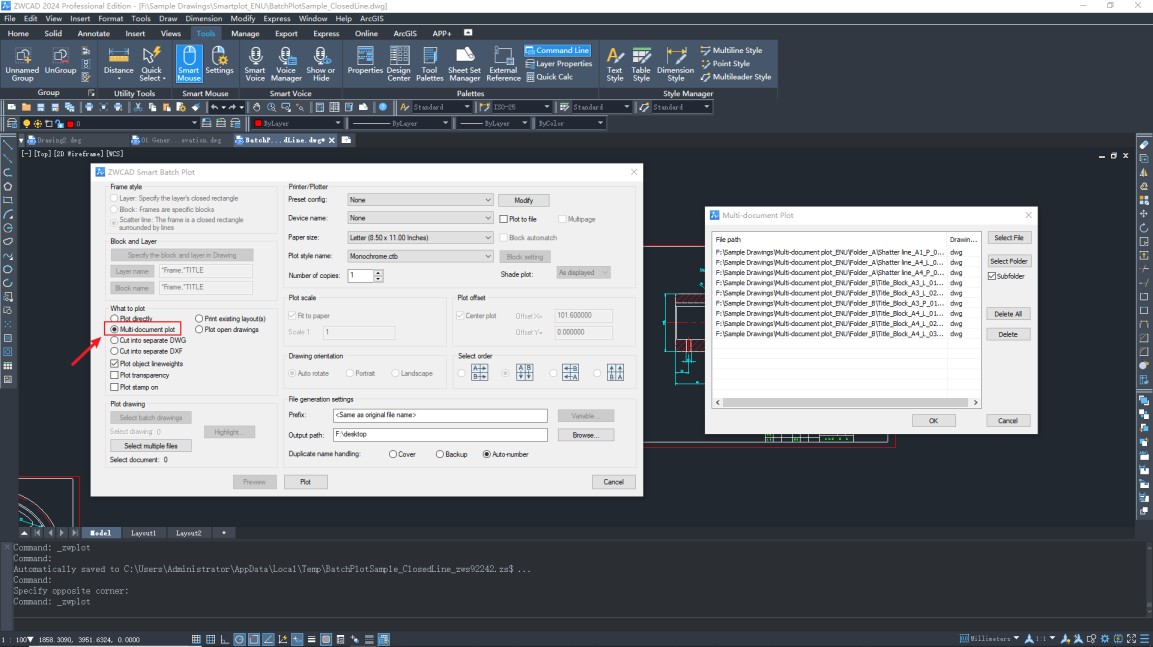Click the Unnamed Group icon
Screen dimensions: 1153x647
click(22, 63)
